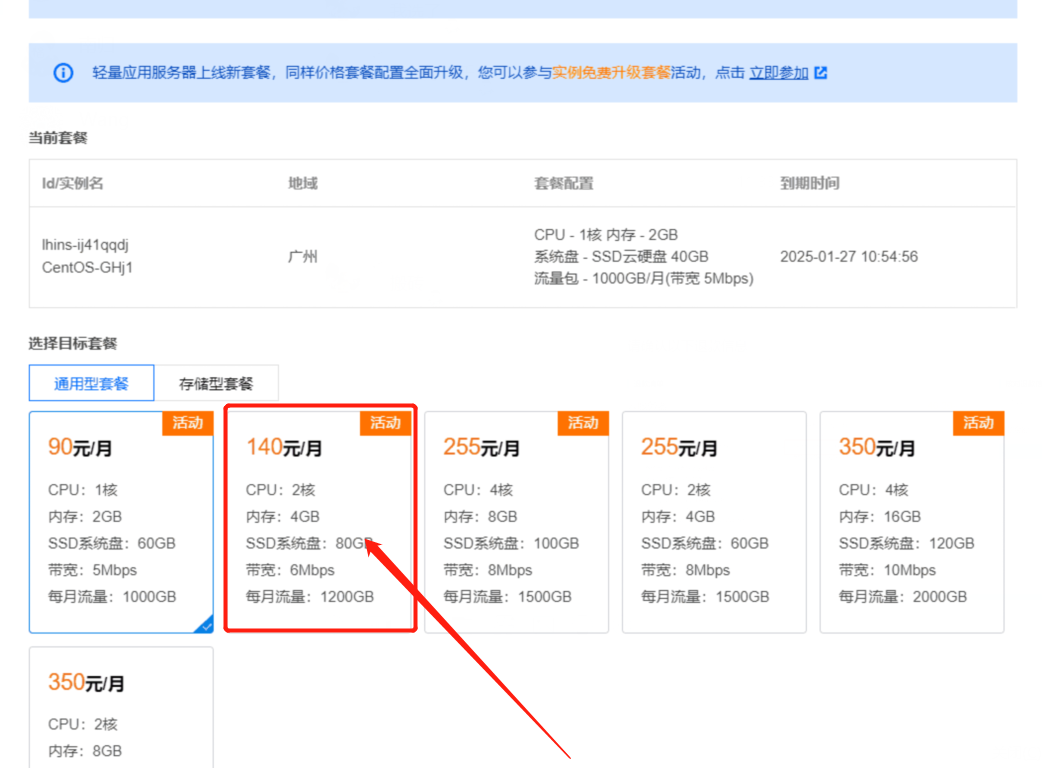Click 每月流量：2000GB text
Screen dimensions: 1042x768
pos(902,597)
